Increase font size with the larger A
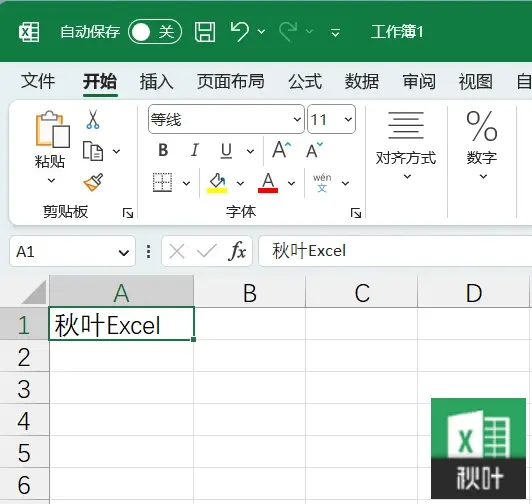The height and width of the screenshot is (504, 532). point(282,150)
